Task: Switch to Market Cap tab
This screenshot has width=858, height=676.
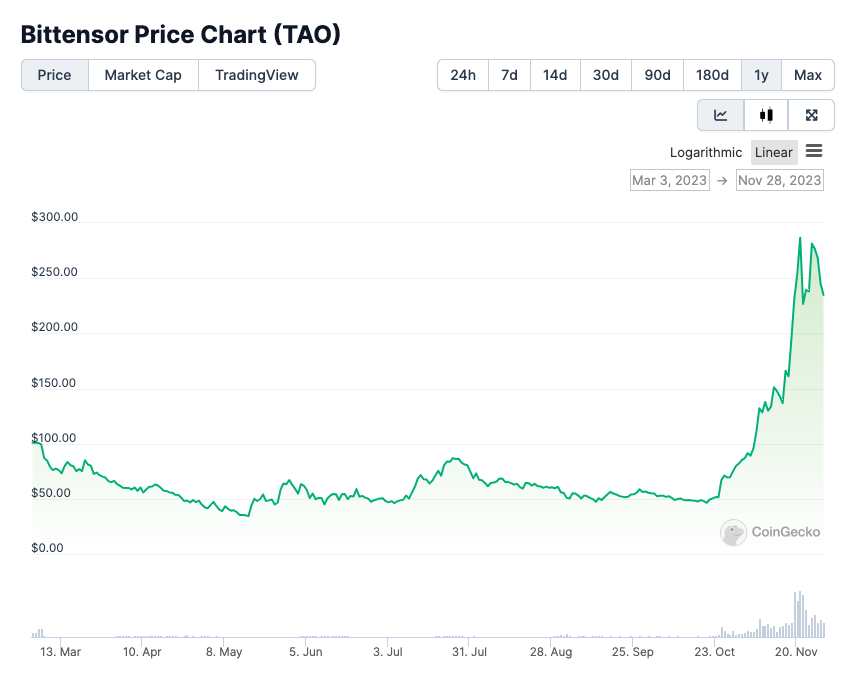Action: point(143,75)
